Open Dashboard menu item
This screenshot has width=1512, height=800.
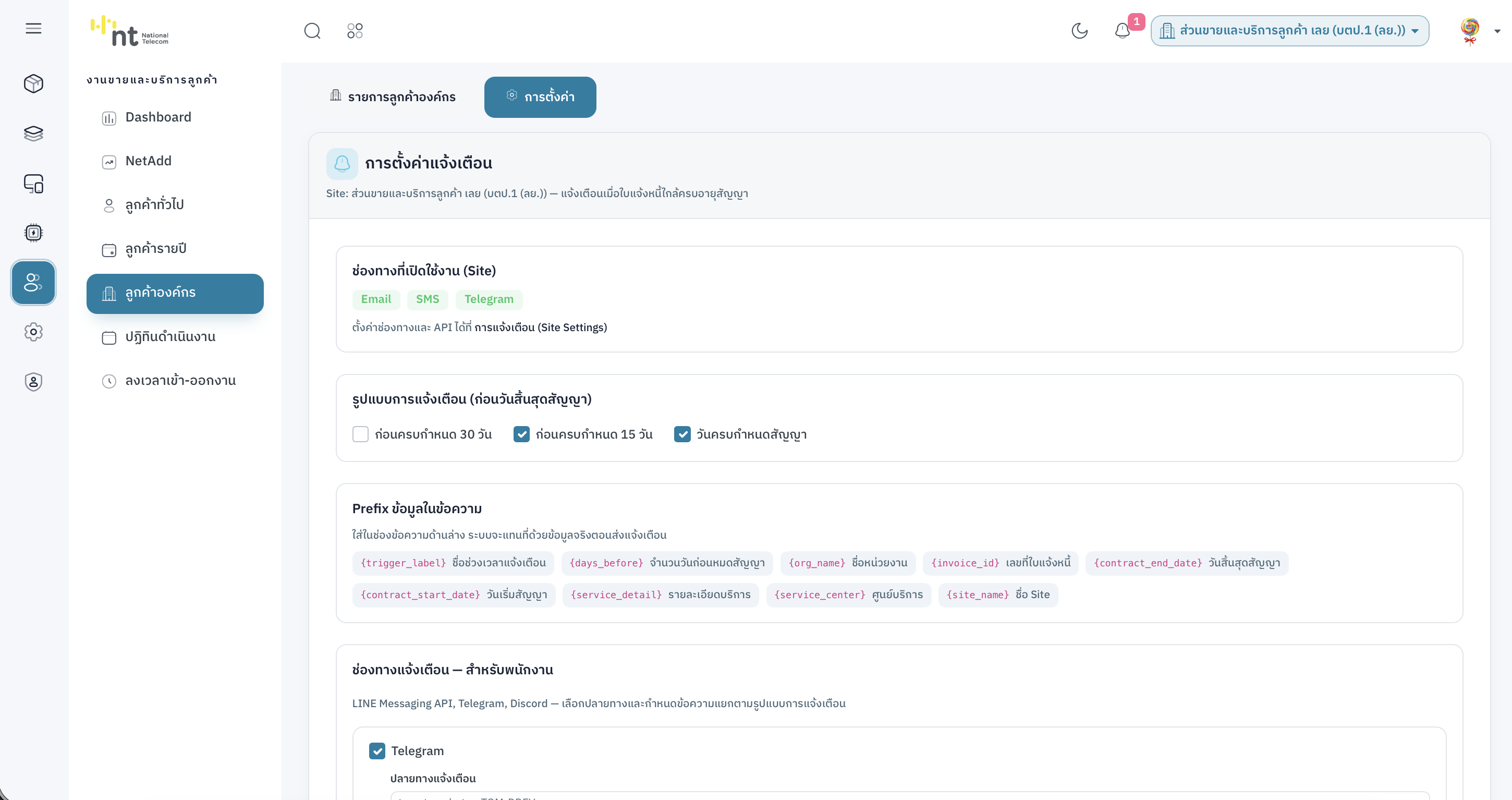click(175, 117)
